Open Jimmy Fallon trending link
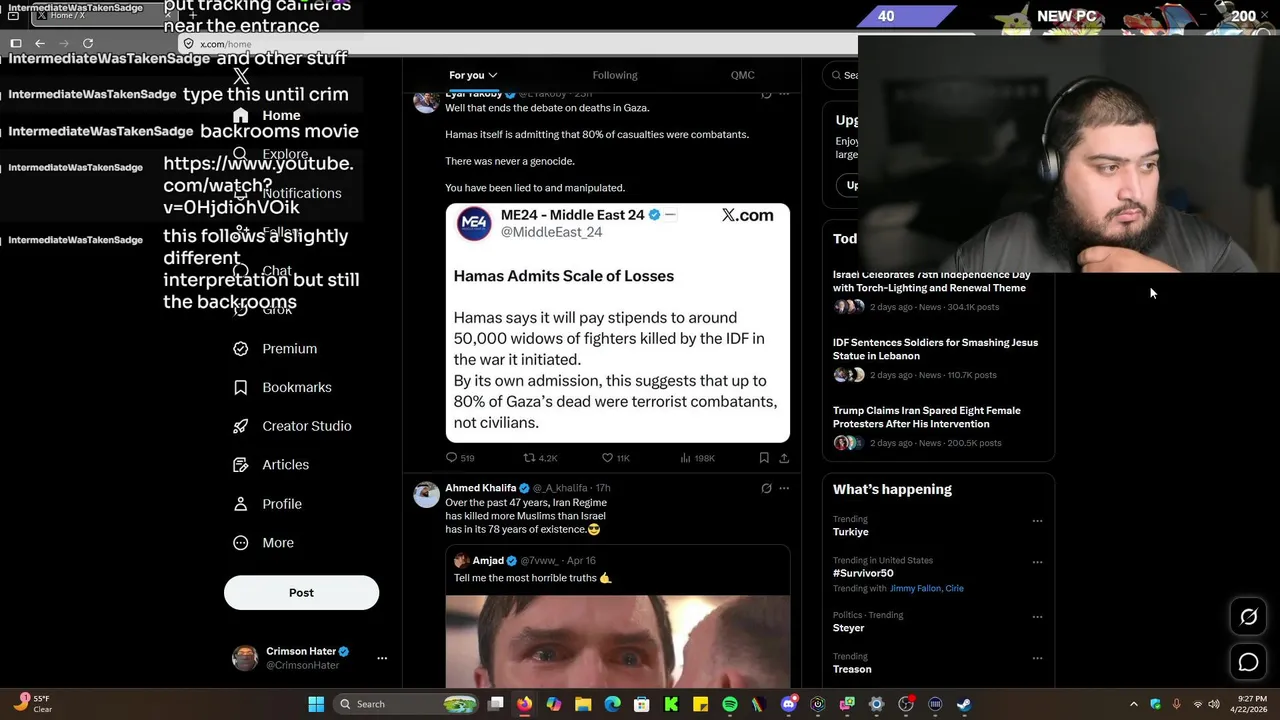Screen dimensions: 1280x720 click(914, 588)
